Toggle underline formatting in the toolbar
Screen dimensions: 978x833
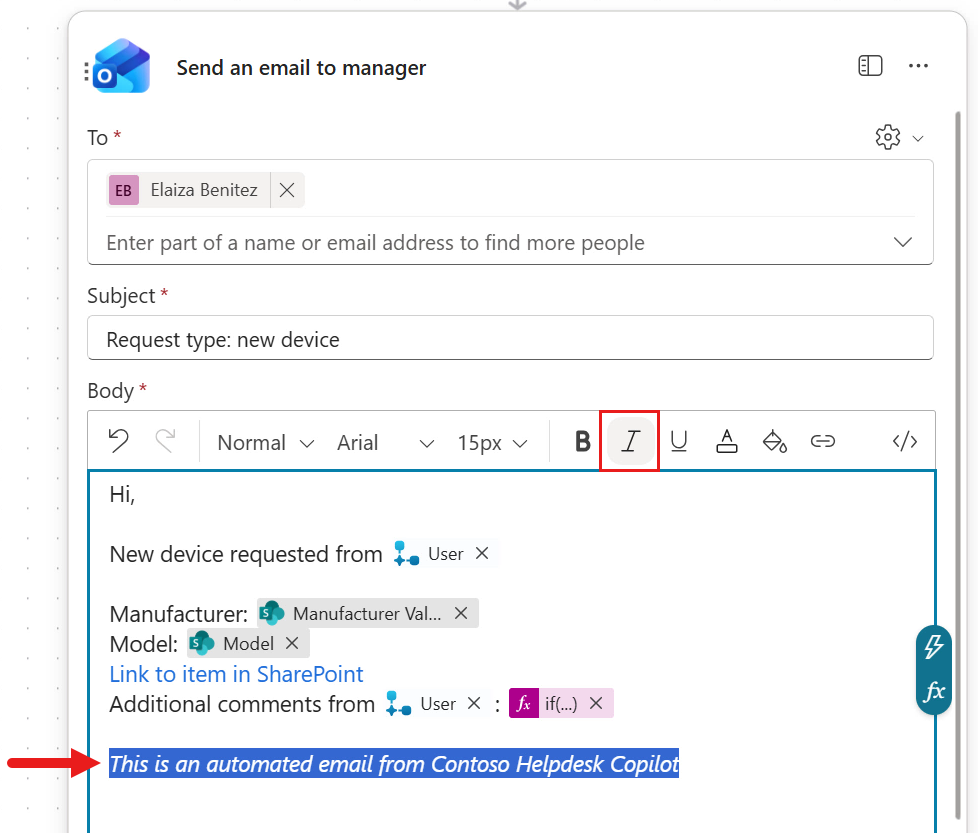coord(679,441)
